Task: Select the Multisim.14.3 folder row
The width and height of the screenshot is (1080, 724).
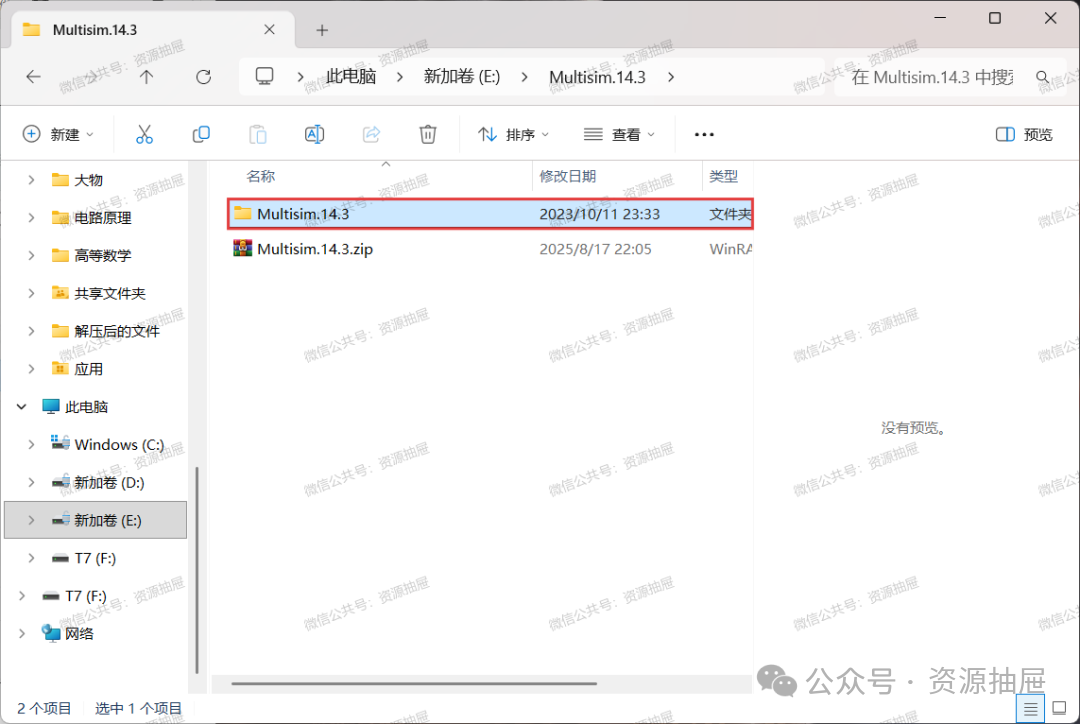Action: (490, 214)
